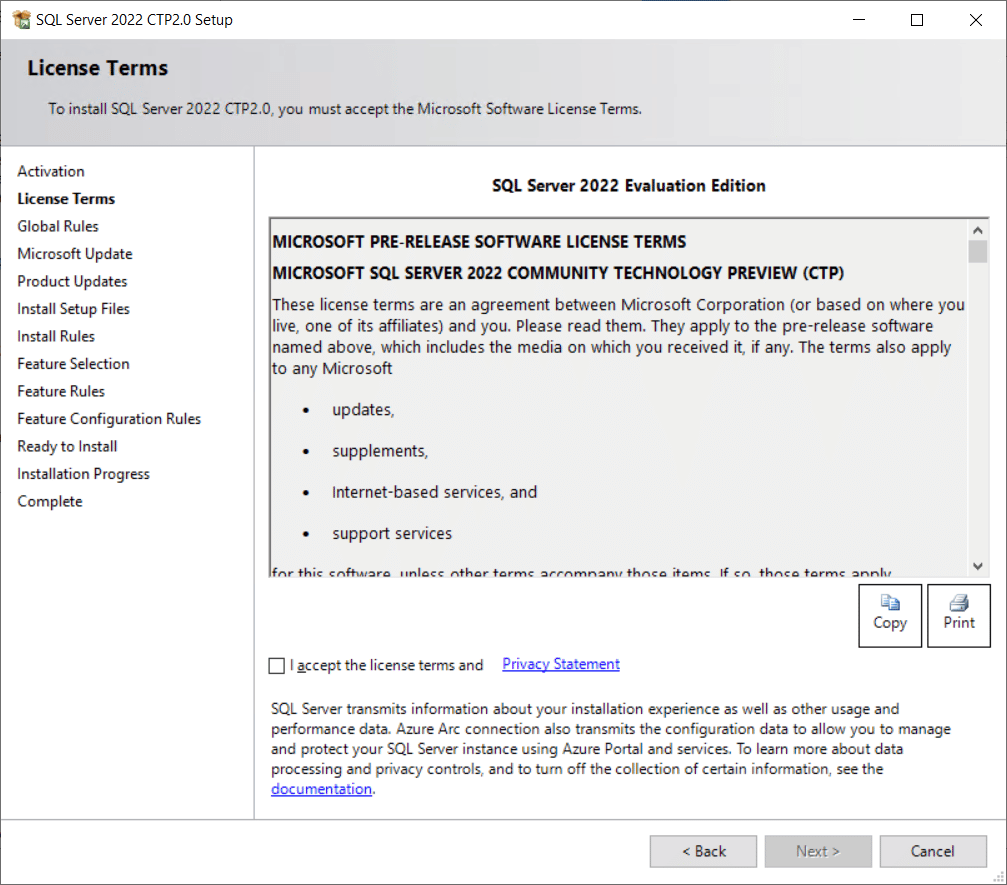This screenshot has height=885, width=1007.
Task: Click the 'supplements,' bullet in license text
Action: pyautogui.click(x=380, y=451)
